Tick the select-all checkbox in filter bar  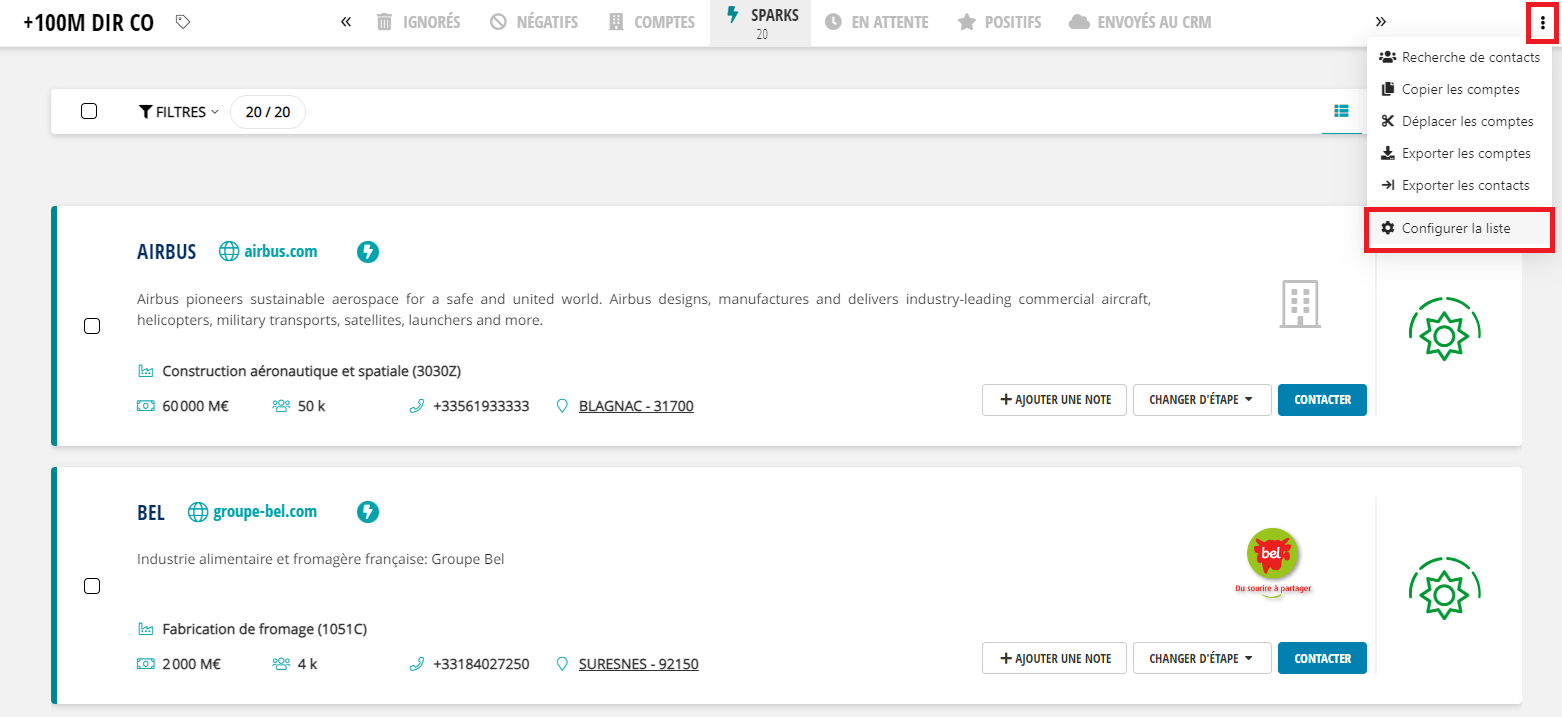(89, 111)
